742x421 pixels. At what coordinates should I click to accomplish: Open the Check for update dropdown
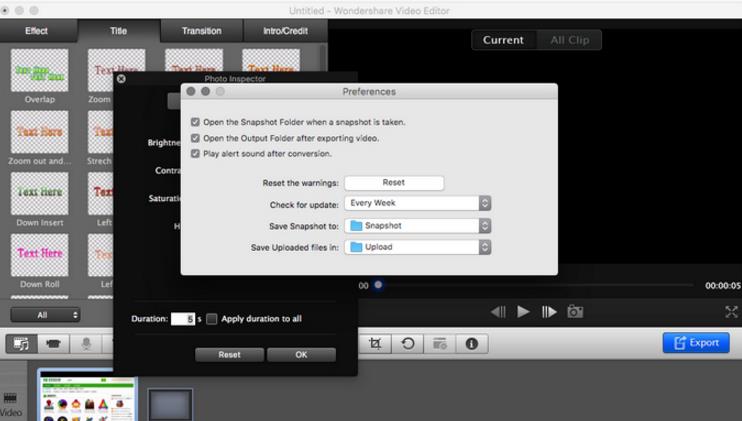pos(418,203)
